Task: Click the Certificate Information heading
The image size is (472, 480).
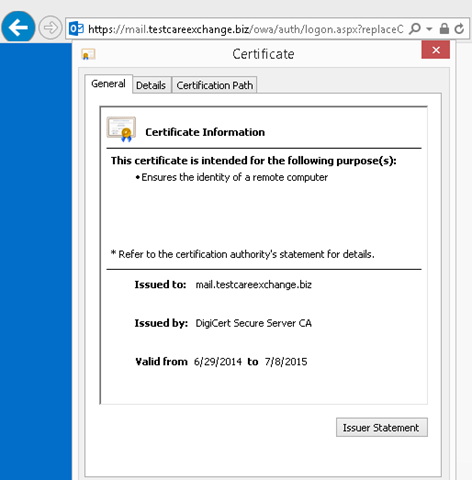Action: click(205, 132)
